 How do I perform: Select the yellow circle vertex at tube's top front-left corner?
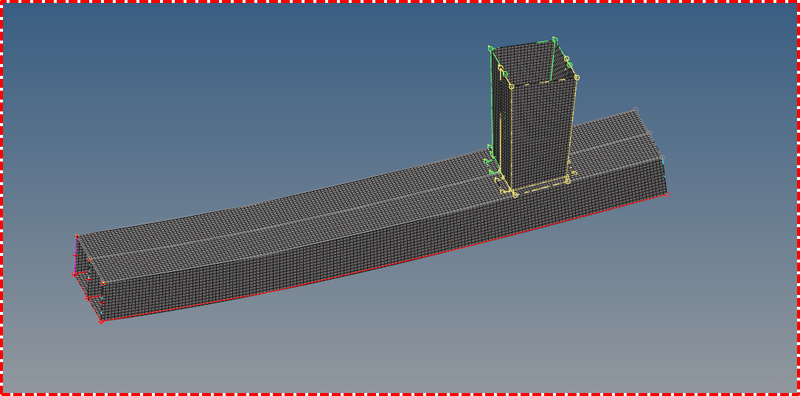(512, 86)
